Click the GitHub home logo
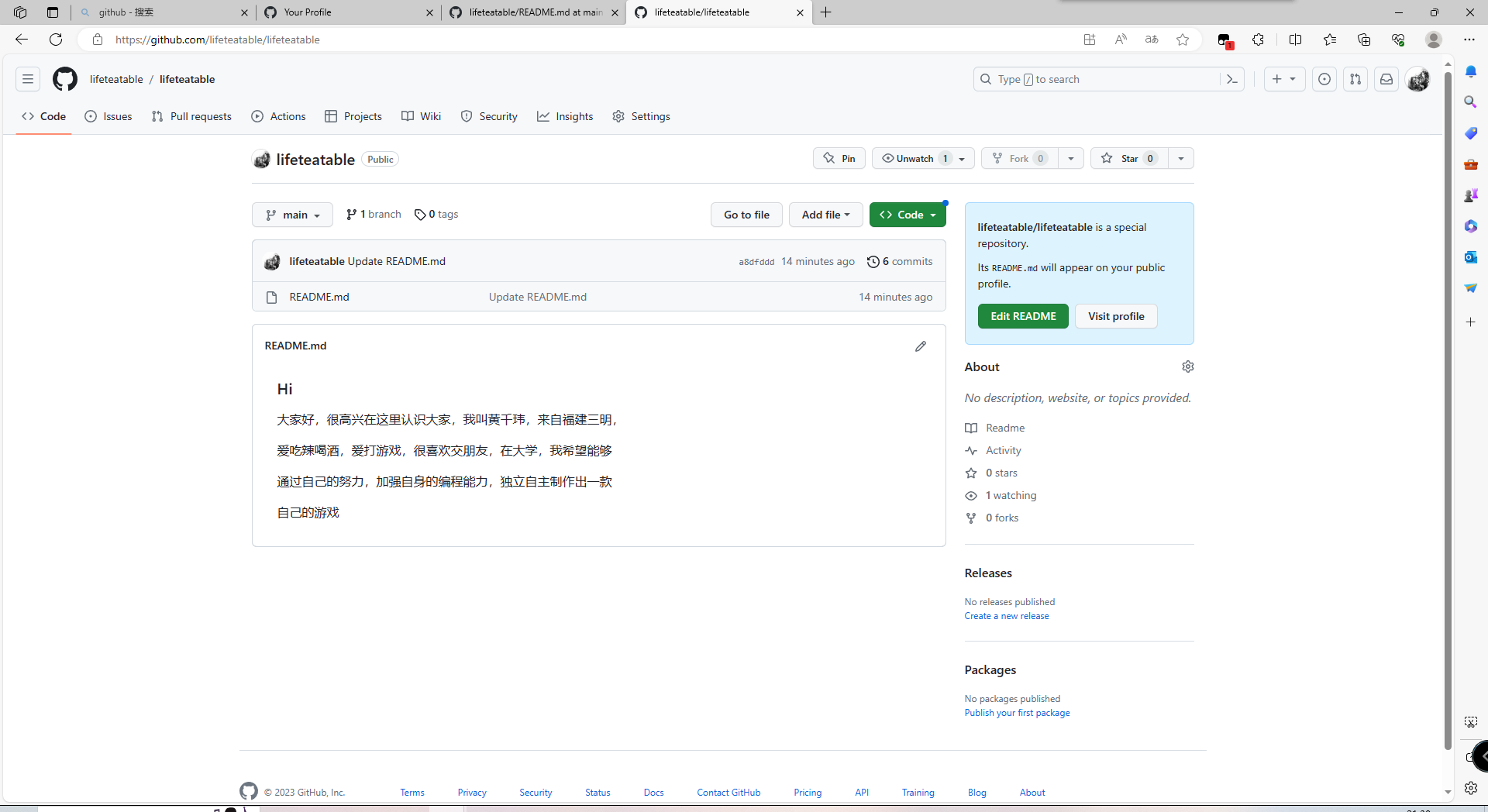This screenshot has height=812, width=1488. point(64,78)
